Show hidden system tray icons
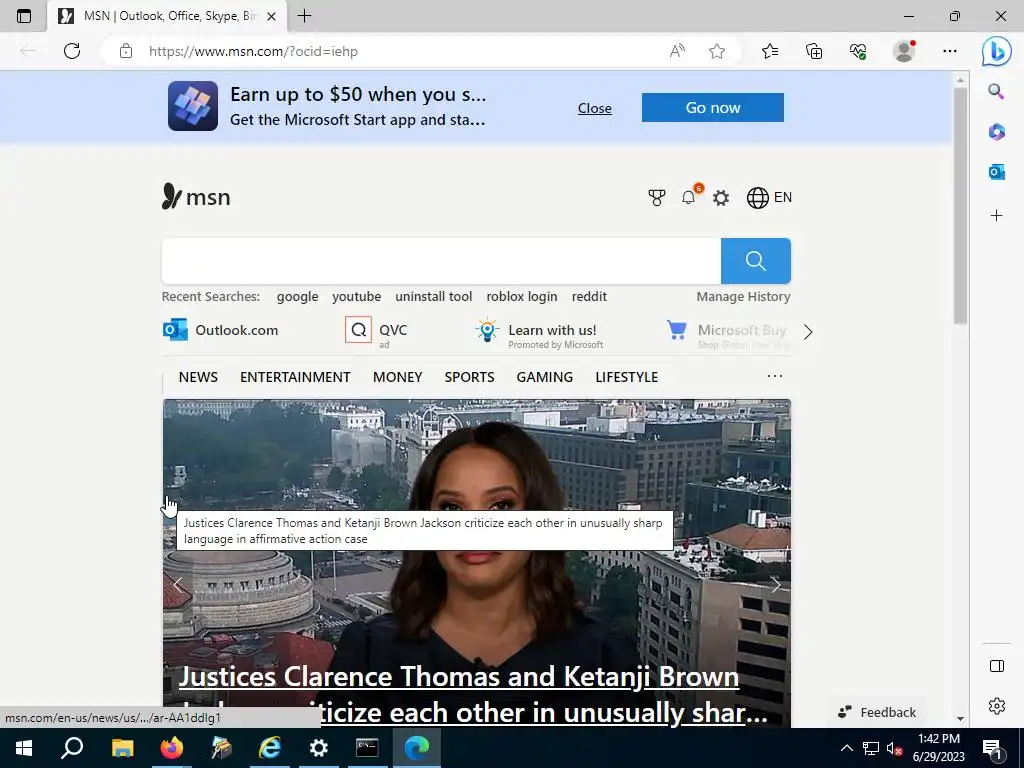Viewport: 1024px width, 768px height. pos(846,748)
